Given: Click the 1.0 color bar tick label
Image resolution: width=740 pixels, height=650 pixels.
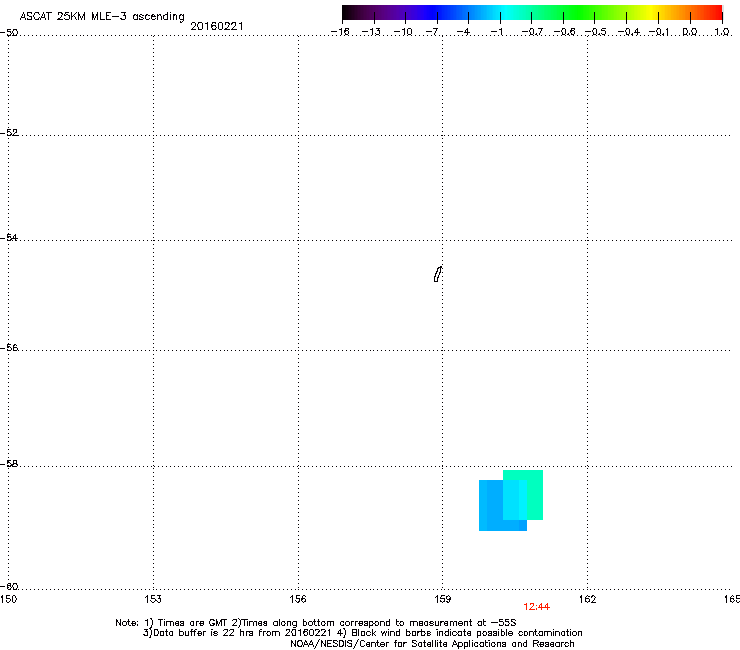Looking at the screenshot, I should pos(722,32).
